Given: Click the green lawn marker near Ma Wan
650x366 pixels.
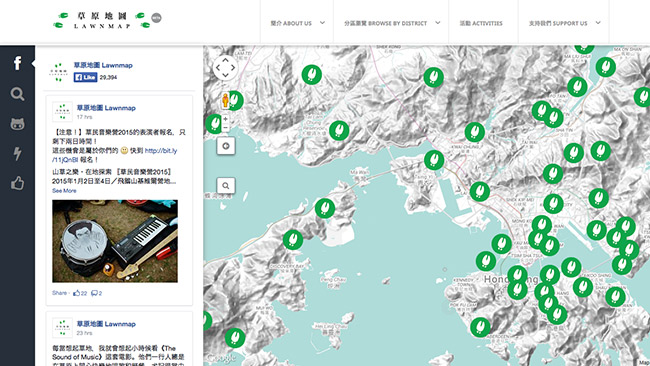Looking at the screenshot, I should coord(325,208).
